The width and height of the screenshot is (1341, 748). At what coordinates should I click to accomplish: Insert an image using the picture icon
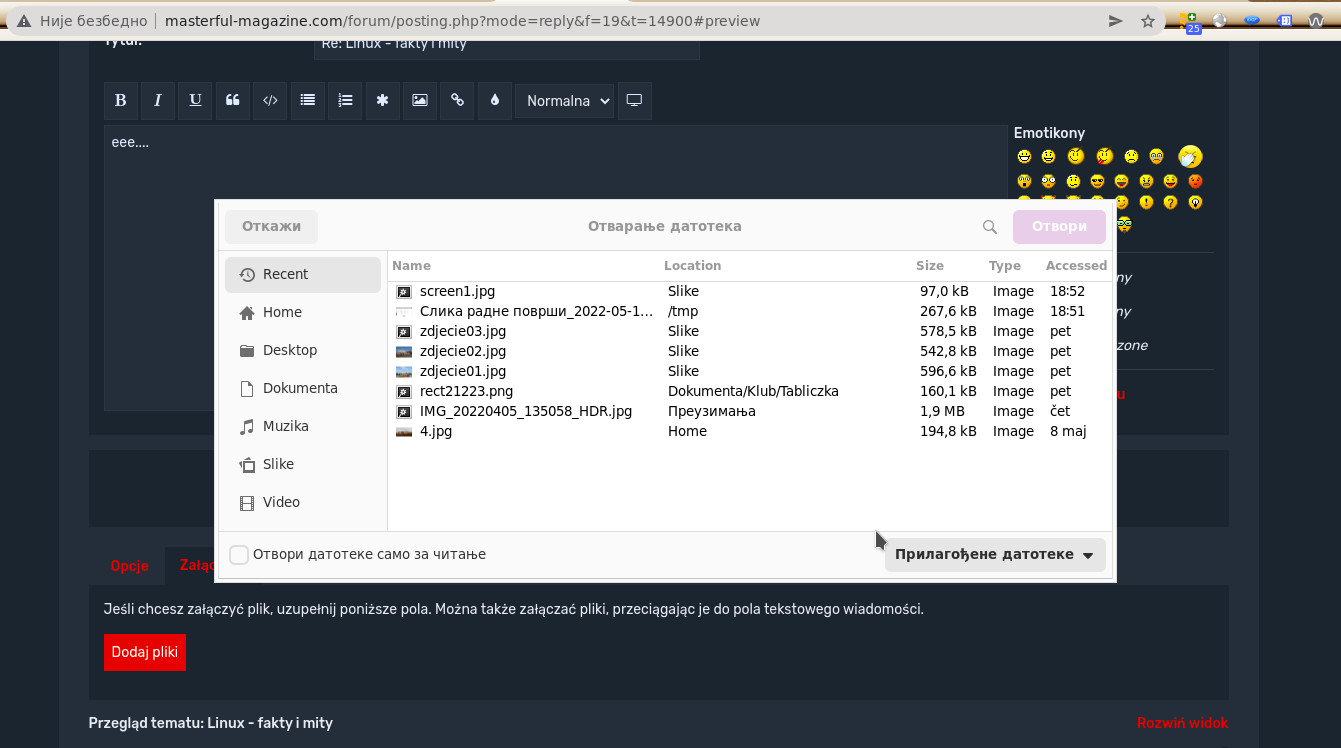coord(420,100)
